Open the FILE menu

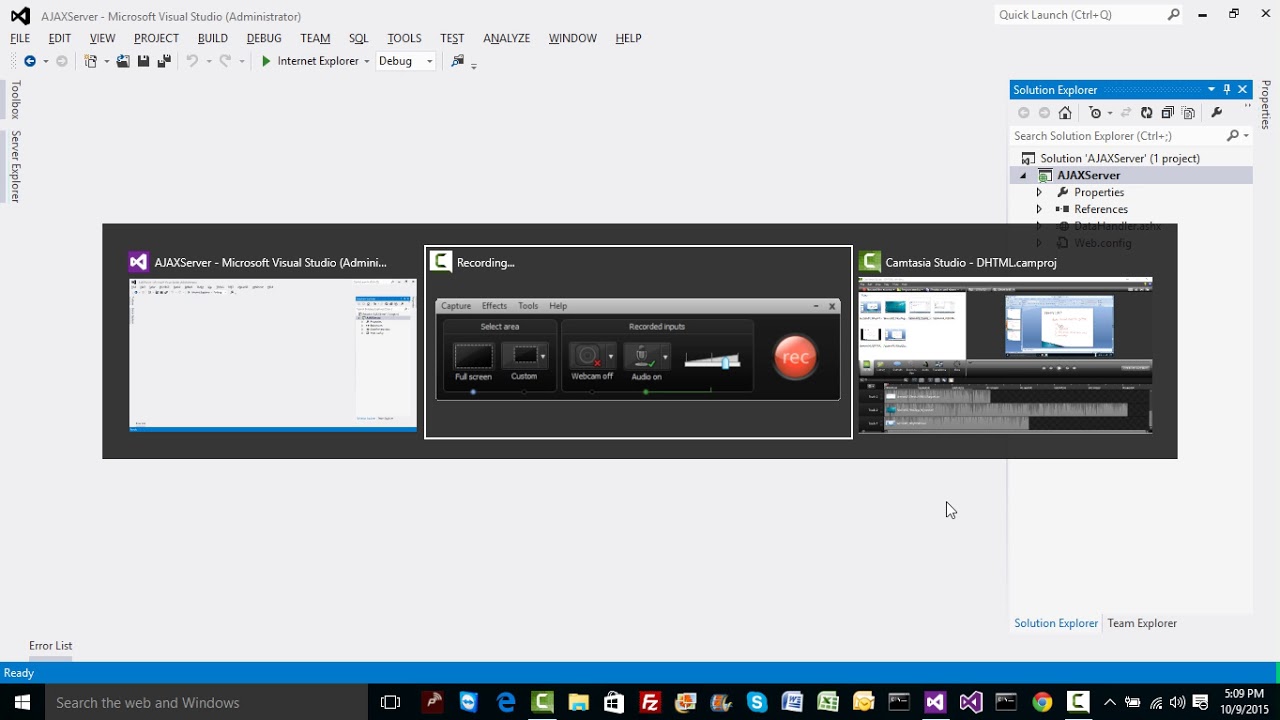[20, 38]
